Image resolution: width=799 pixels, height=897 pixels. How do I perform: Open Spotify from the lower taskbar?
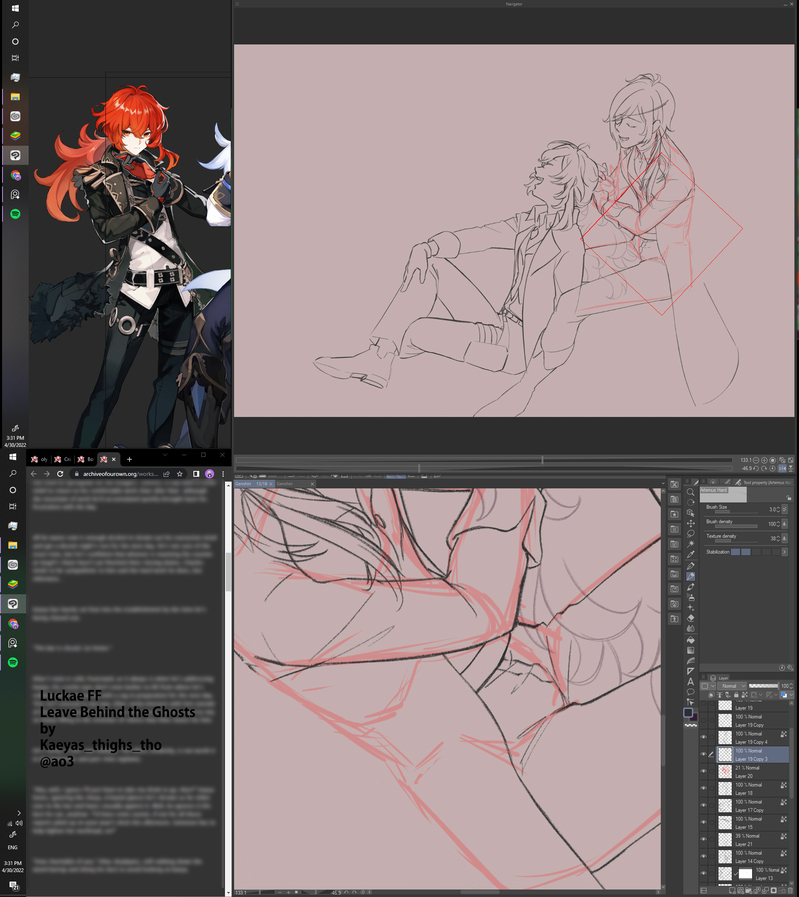[13, 662]
